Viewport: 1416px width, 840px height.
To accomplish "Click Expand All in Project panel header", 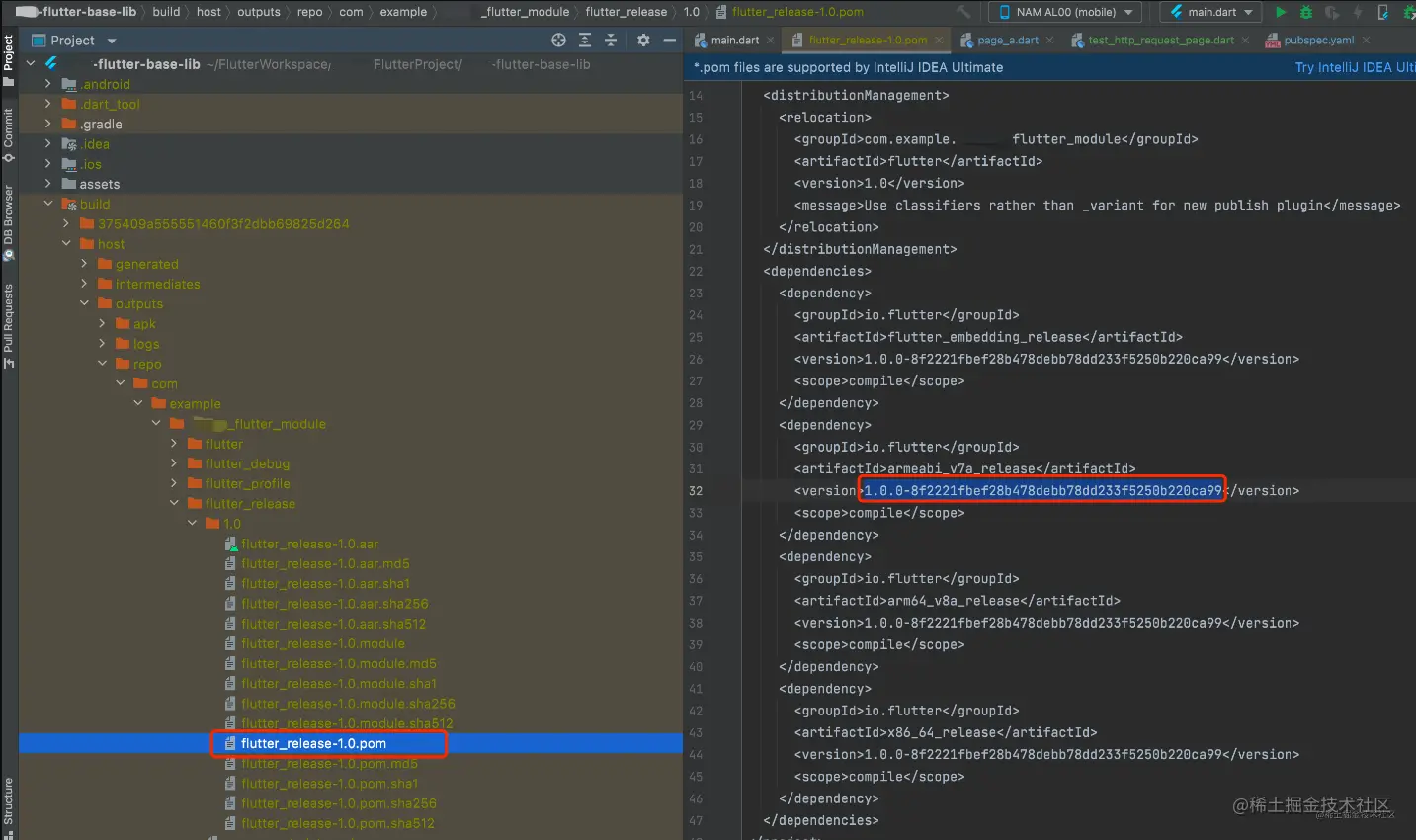I will click(585, 40).
